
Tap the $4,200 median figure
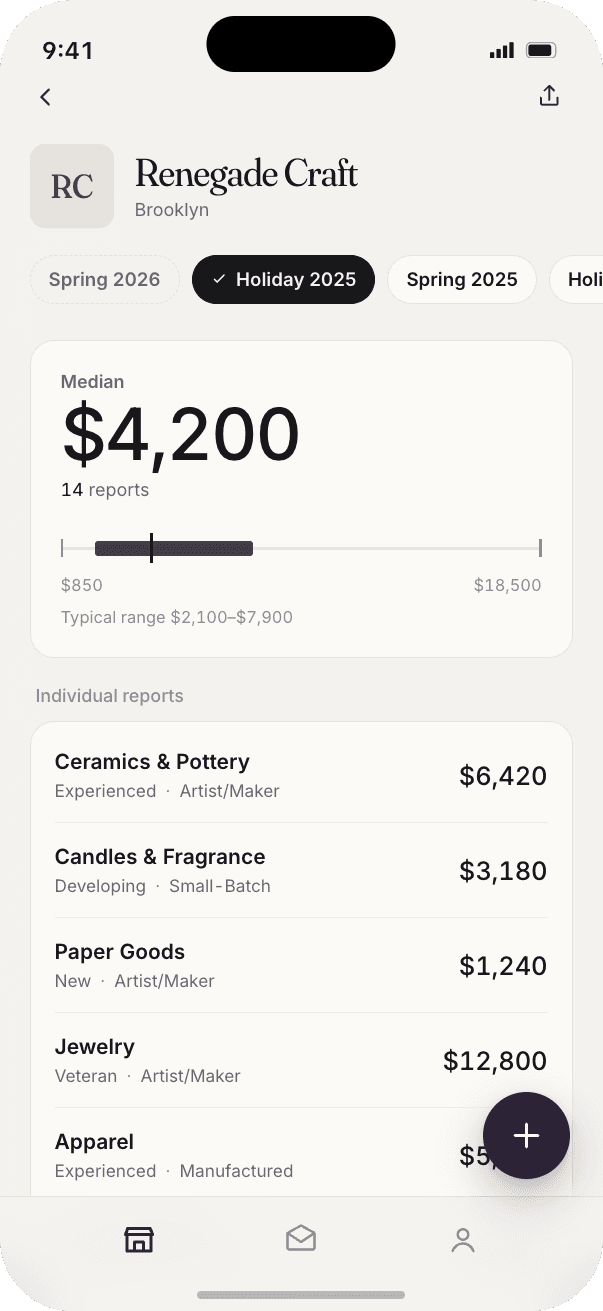coord(181,432)
